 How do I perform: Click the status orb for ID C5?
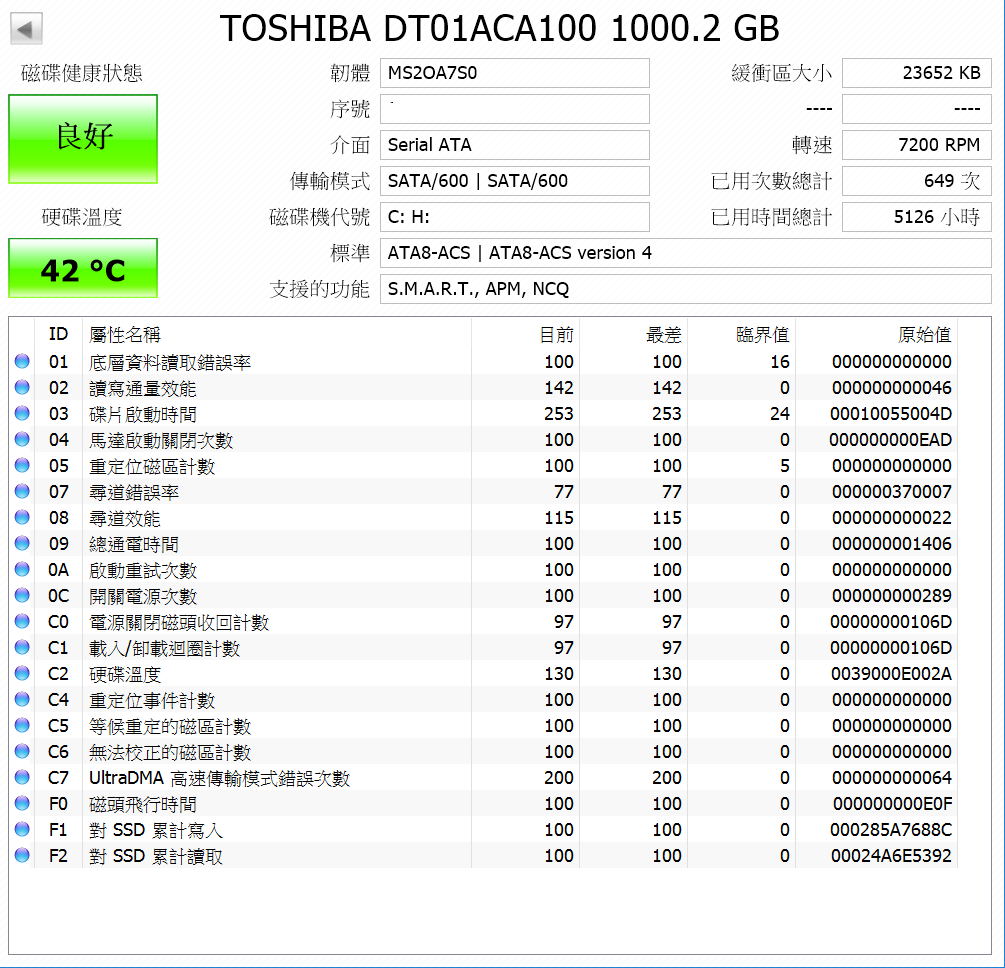pos(22,725)
